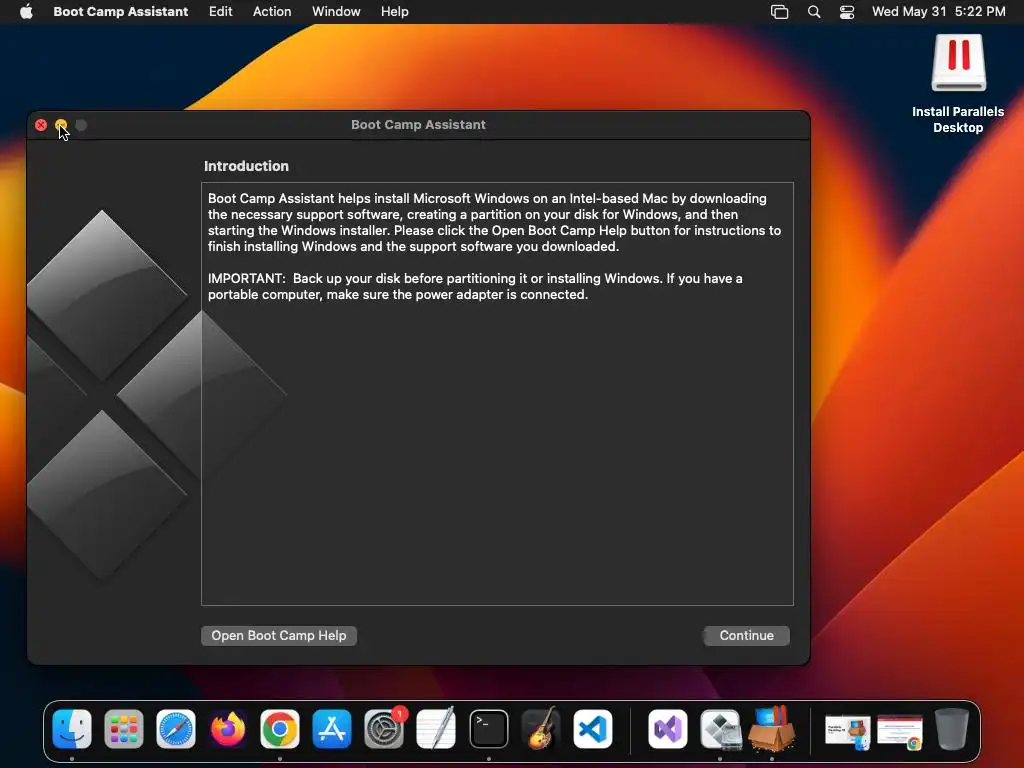Open Visual Studio Code from the Dock
This screenshot has height=768, width=1024.
[x=592, y=729]
